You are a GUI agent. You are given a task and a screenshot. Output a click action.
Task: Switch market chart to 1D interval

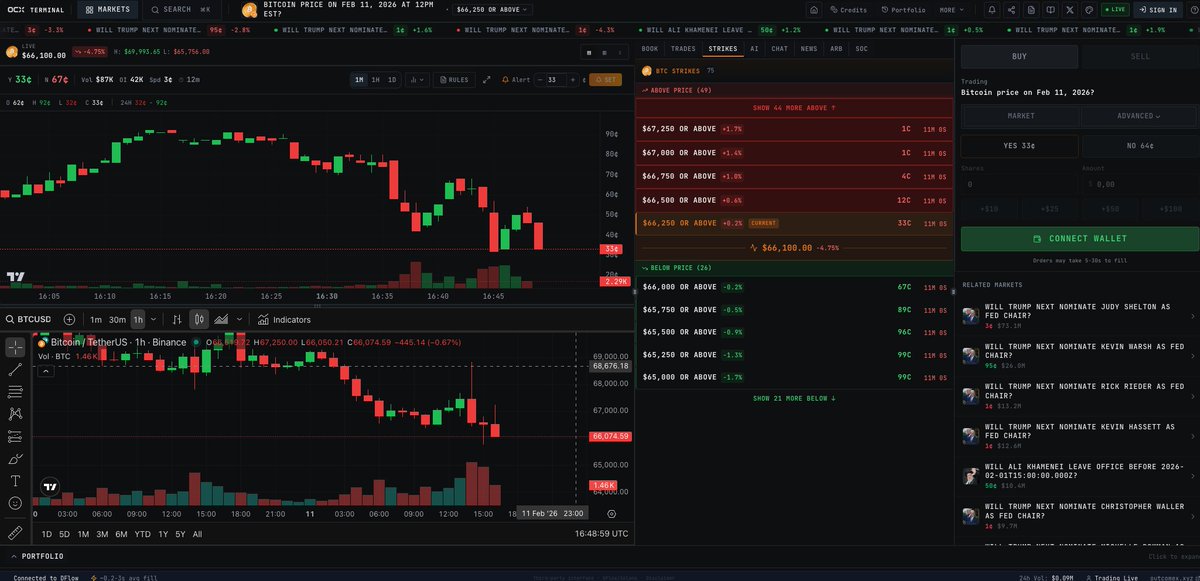click(x=392, y=80)
